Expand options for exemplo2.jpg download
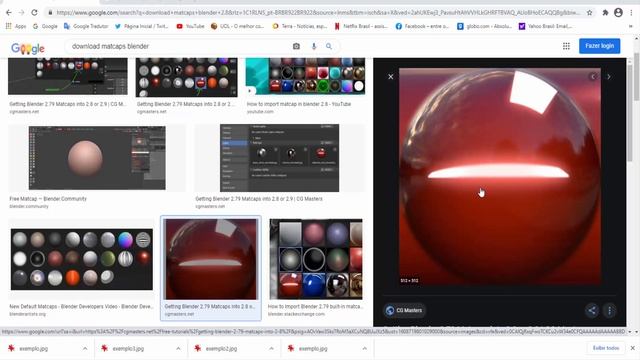This screenshot has width=640, height=360. coord(271,349)
